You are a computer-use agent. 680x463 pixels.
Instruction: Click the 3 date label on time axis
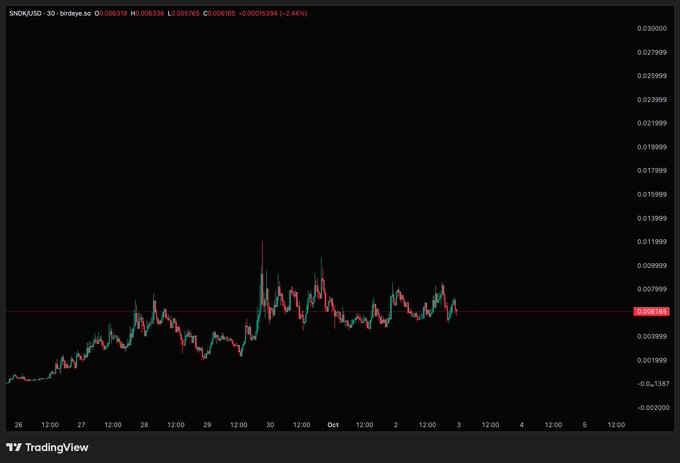pyautogui.click(x=458, y=425)
